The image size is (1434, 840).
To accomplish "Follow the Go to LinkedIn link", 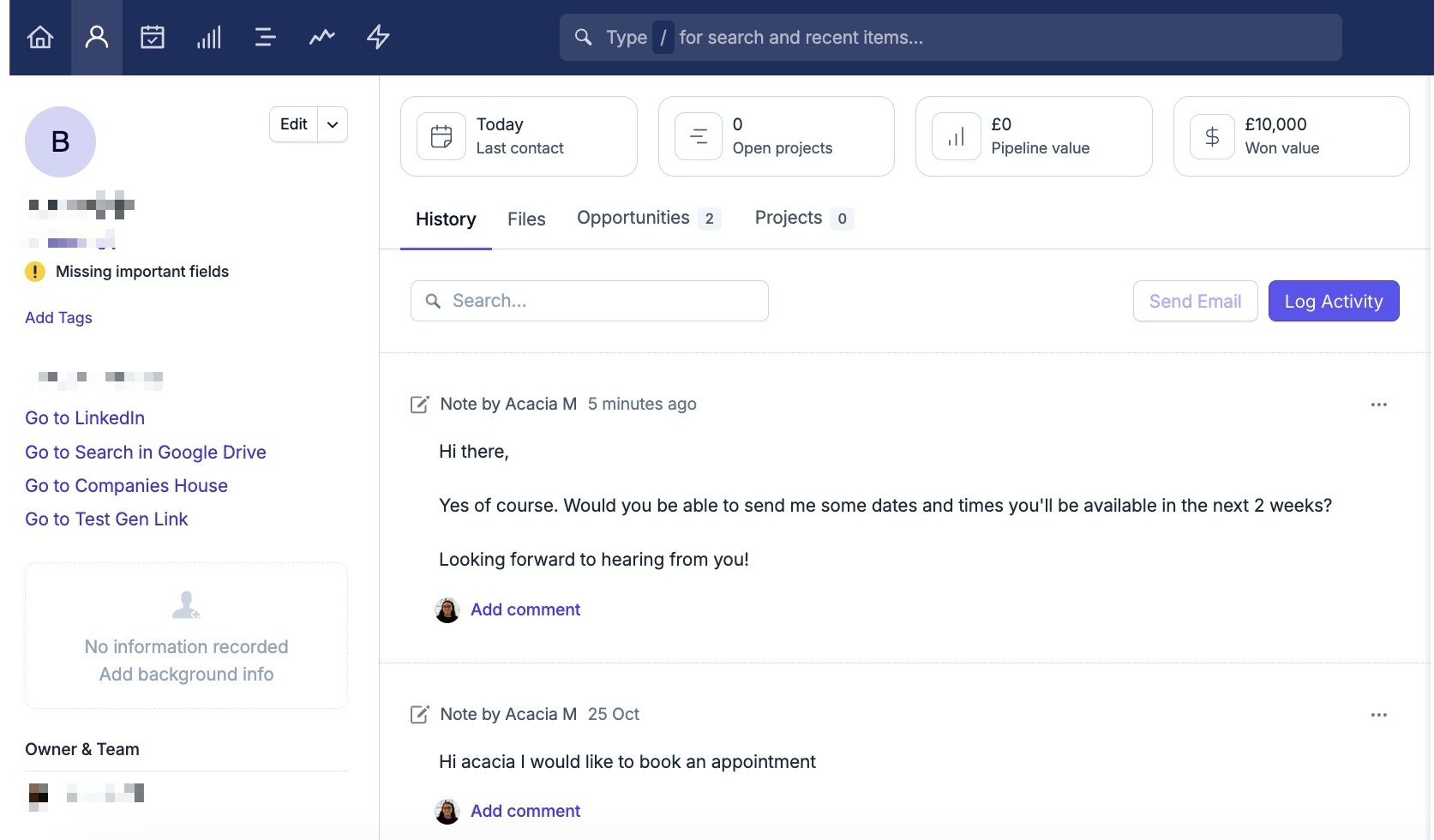I will coord(85,418).
